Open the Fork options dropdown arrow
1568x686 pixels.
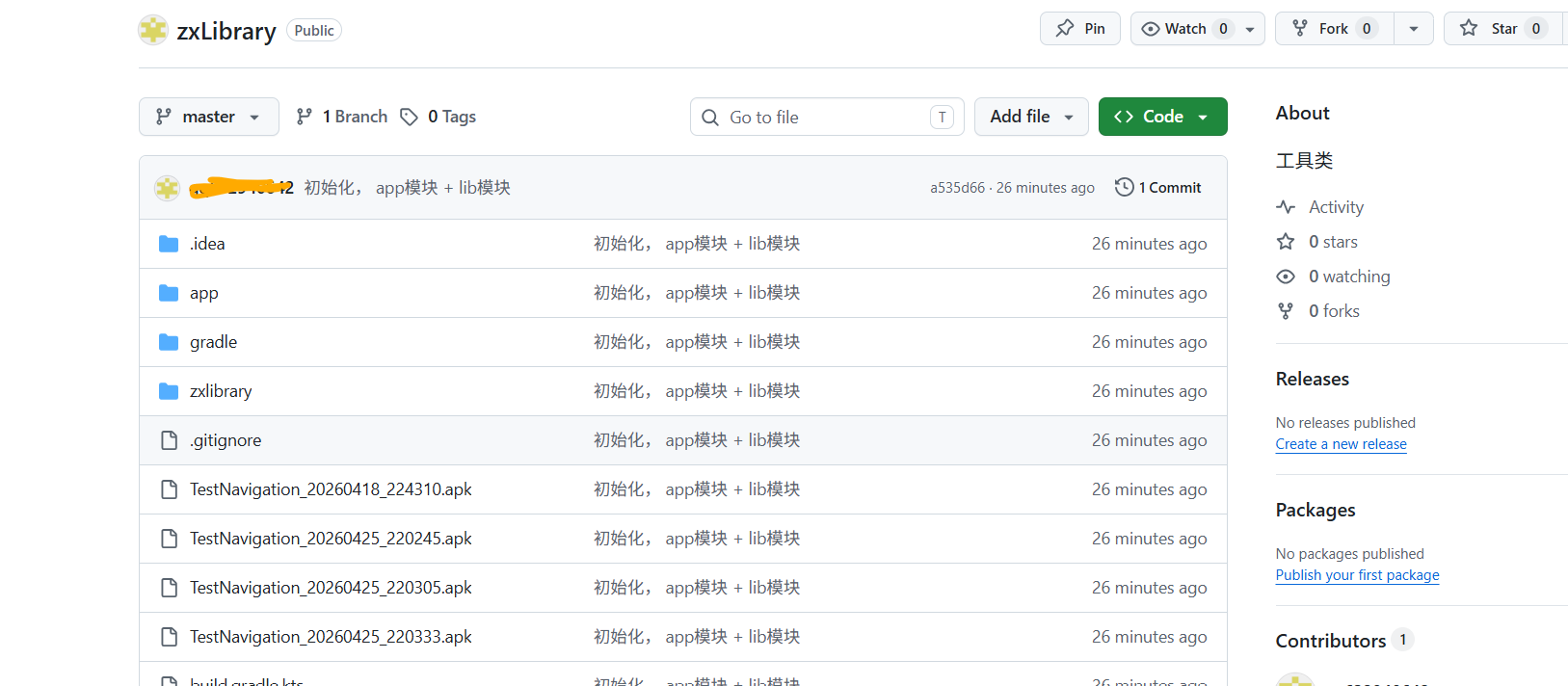point(1414,29)
